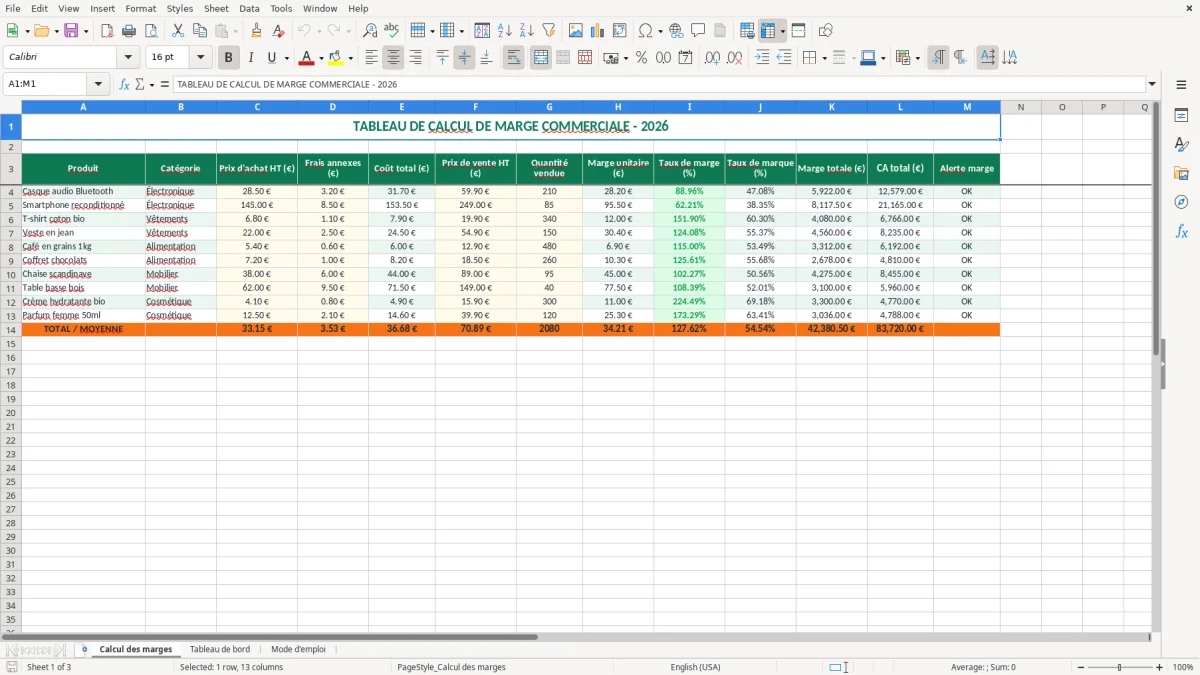Image resolution: width=1200 pixels, height=675 pixels.
Task: Click the Cut scissors icon
Action: [178, 31]
